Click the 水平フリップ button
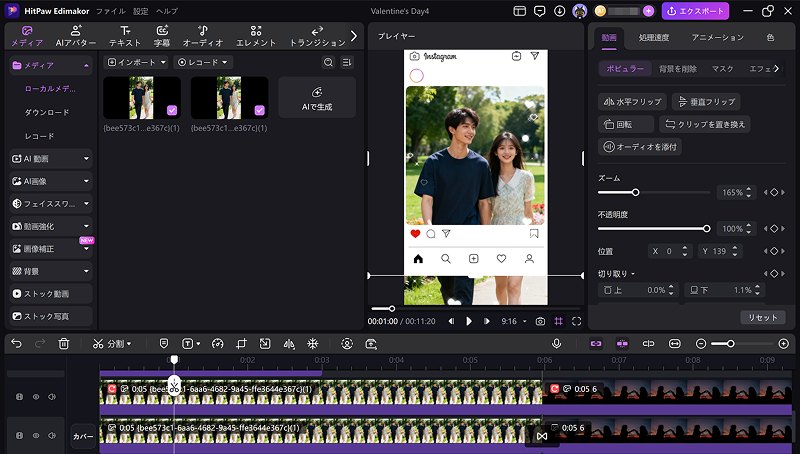Screen dimensions: 800x454 coord(633,102)
